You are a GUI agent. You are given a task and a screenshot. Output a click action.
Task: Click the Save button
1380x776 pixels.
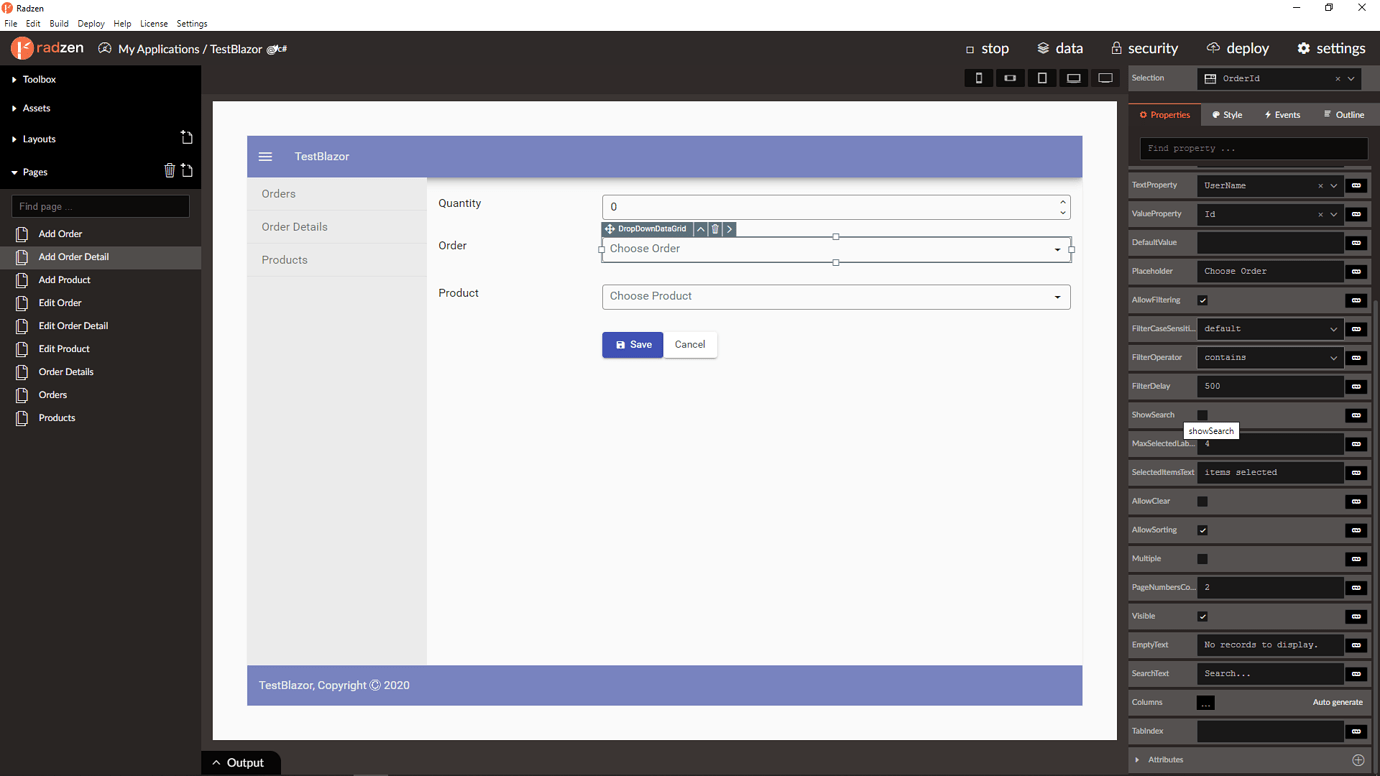coord(632,345)
